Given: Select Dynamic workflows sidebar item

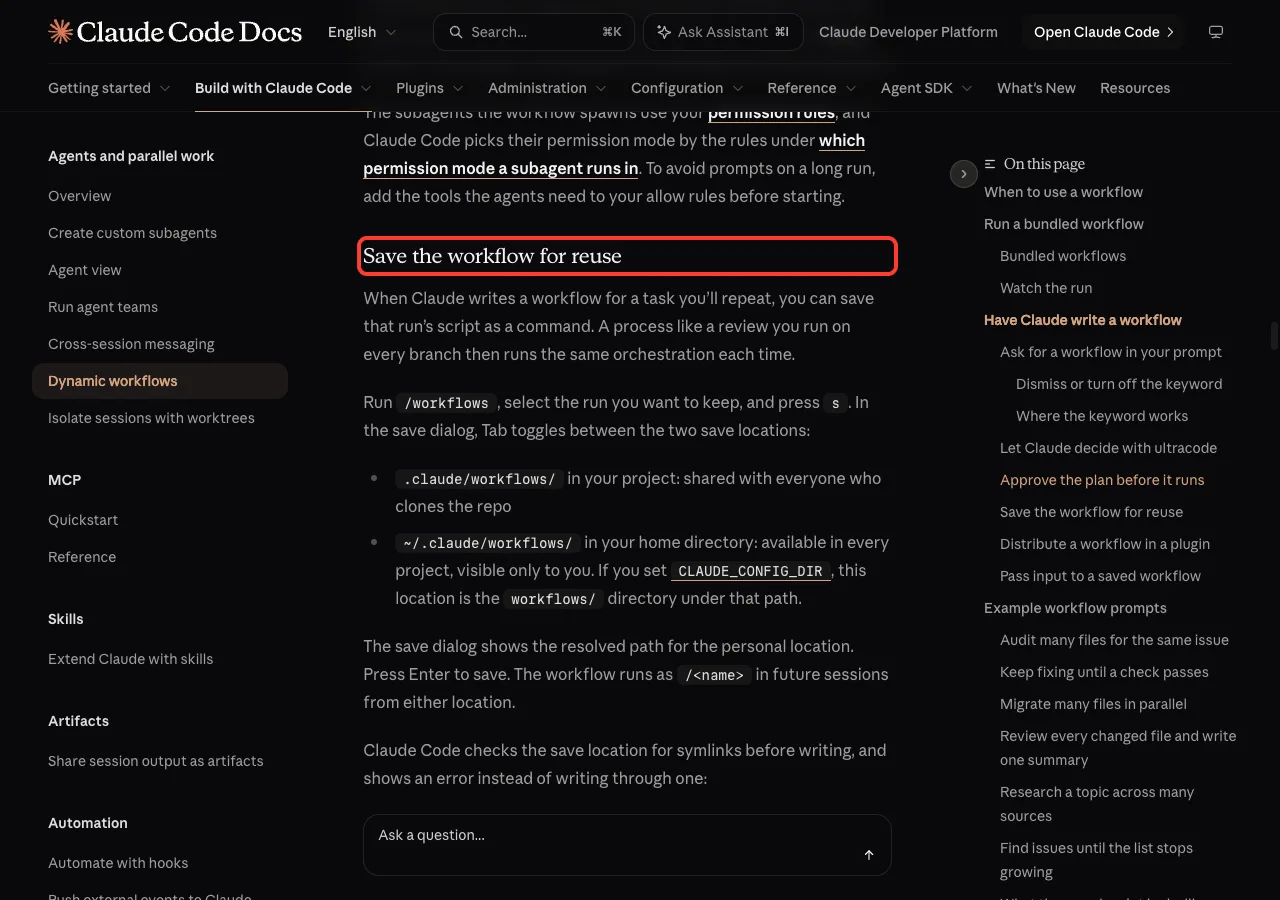Looking at the screenshot, I should pyautogui.click(x=160, y=381).
